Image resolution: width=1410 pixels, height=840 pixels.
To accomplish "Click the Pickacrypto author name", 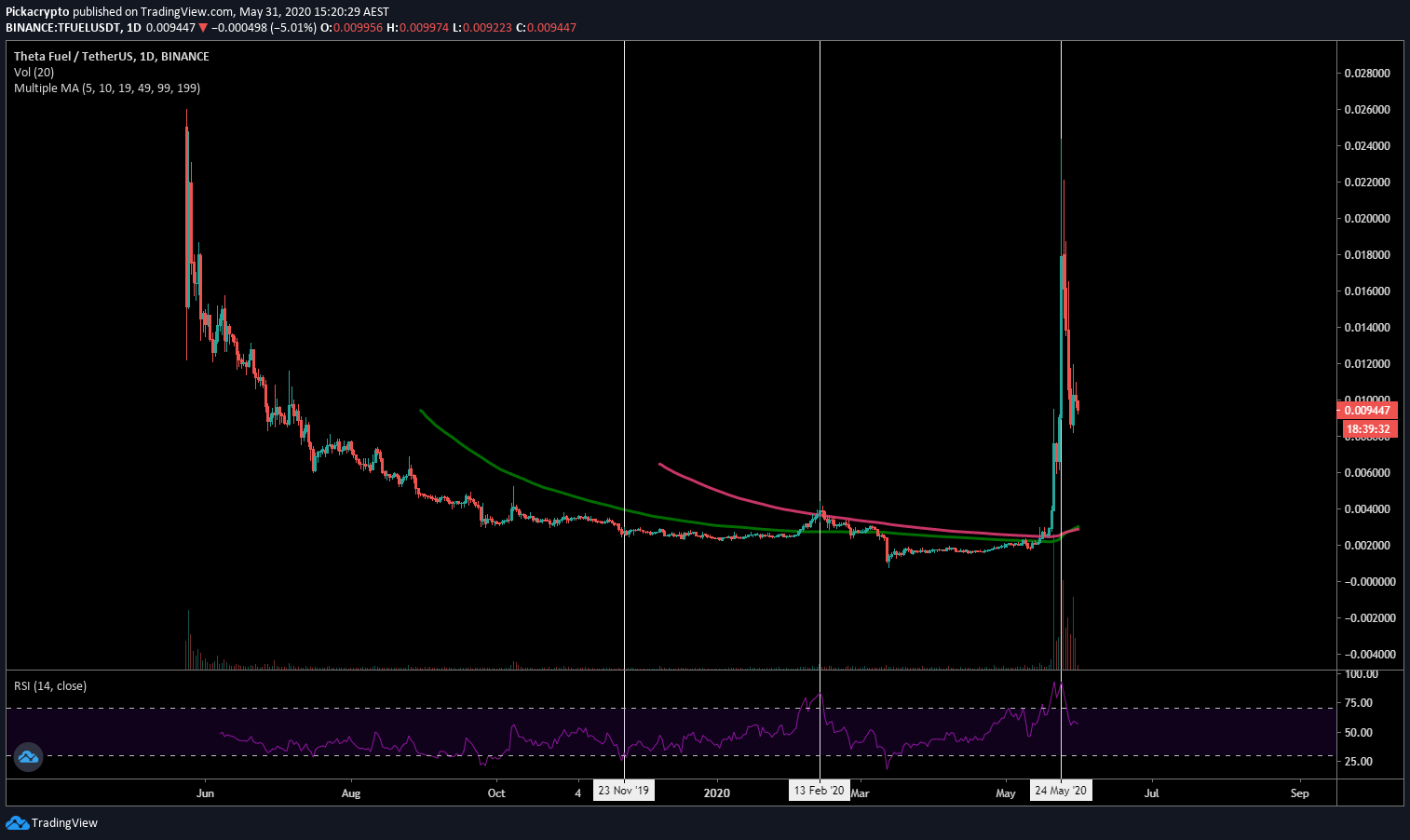I will pos(37,12).
